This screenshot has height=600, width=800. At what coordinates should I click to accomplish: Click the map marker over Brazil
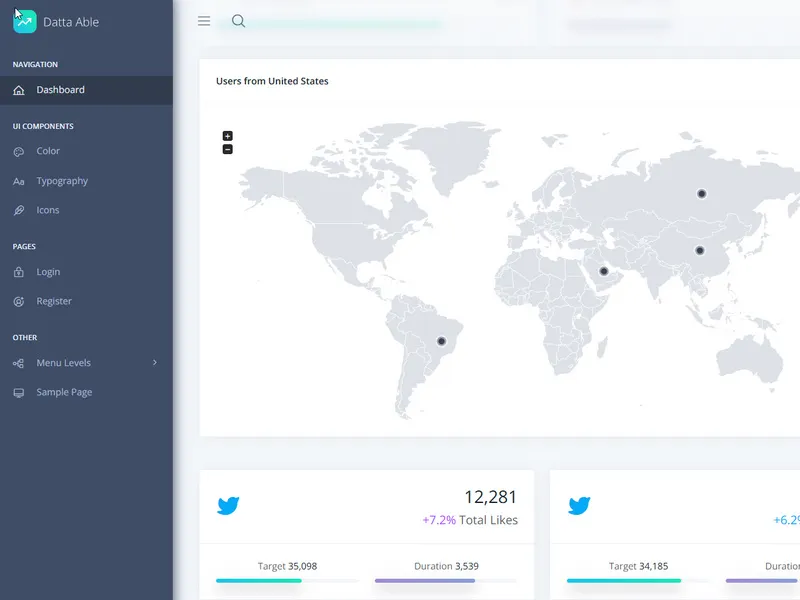tap(441, 341)
